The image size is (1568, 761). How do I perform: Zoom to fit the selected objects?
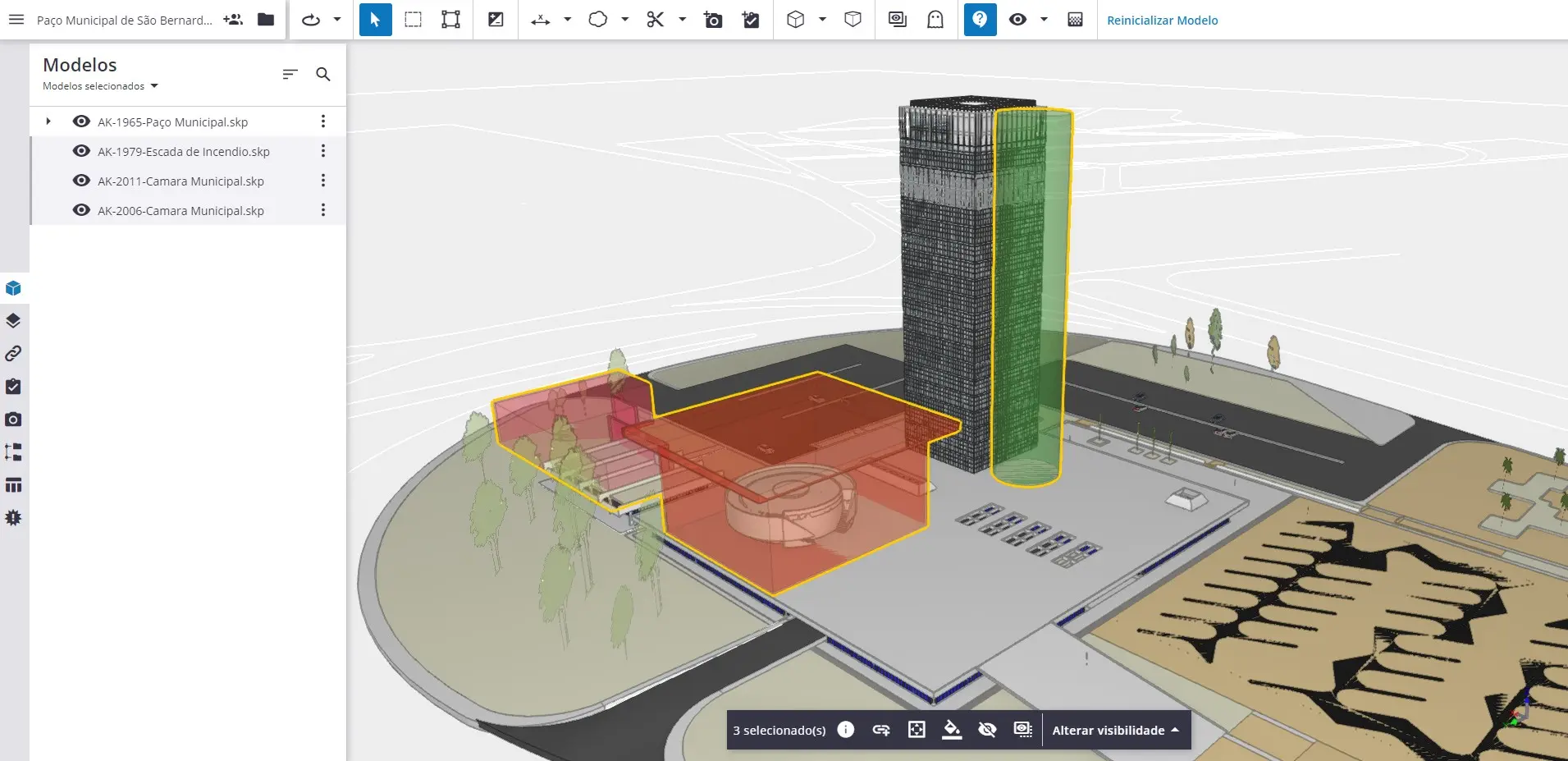tap(917, 730)
